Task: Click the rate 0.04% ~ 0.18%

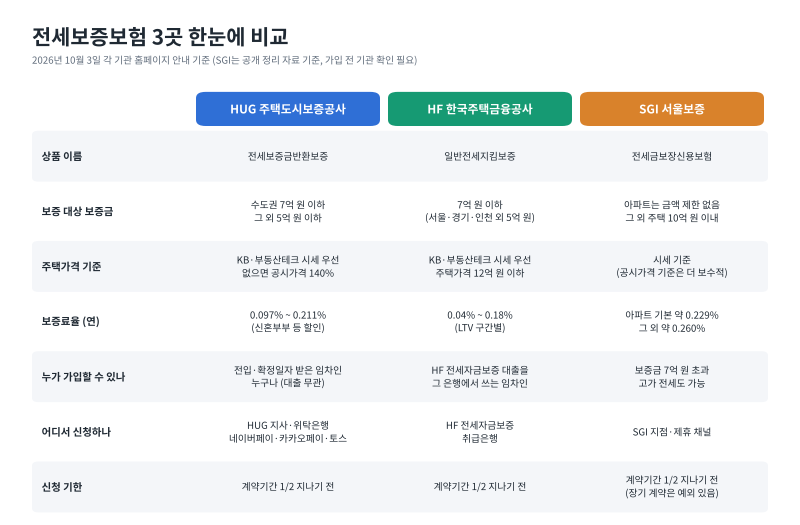Action: [480, 315]
